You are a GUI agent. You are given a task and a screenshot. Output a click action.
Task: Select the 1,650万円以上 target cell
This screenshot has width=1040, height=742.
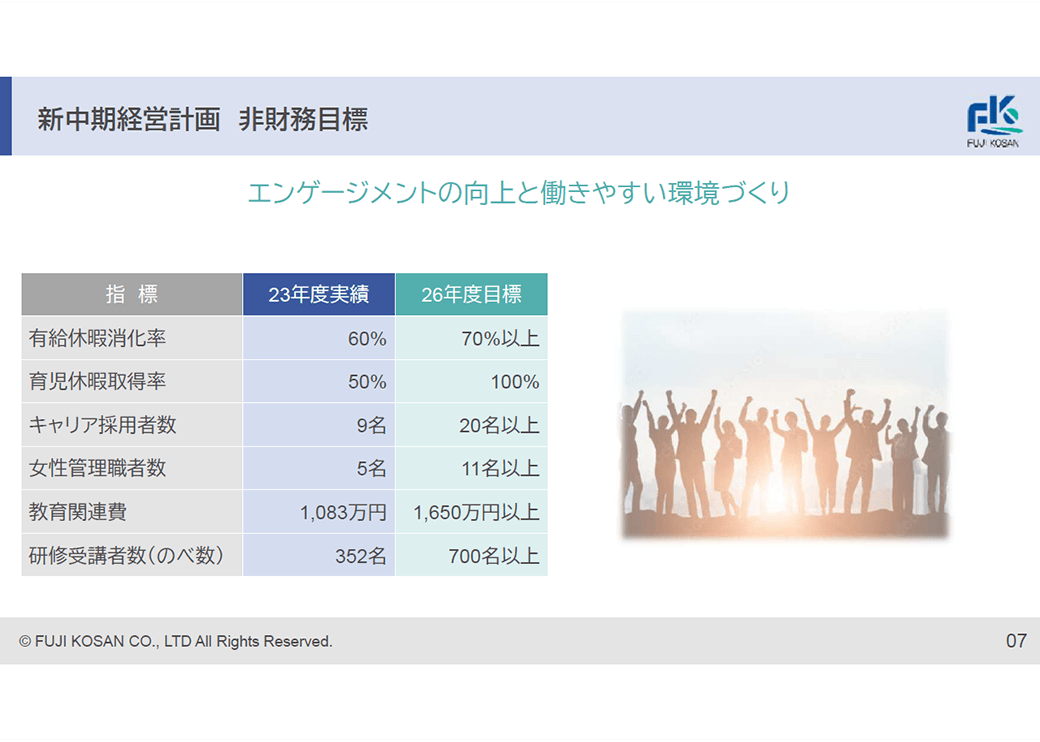pyautogui.click(x=476, y=512)
